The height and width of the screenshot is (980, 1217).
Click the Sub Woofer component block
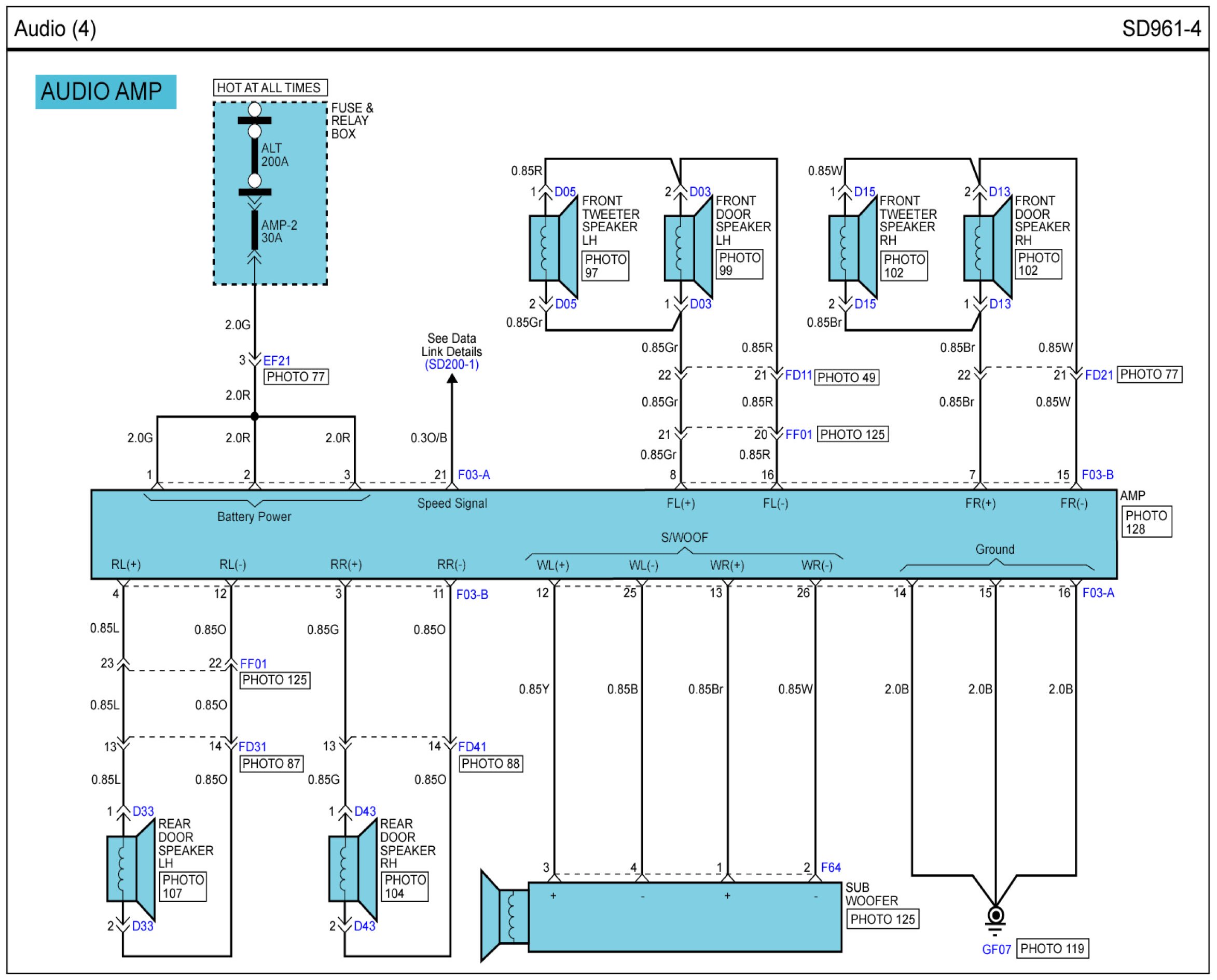[684, 917]
